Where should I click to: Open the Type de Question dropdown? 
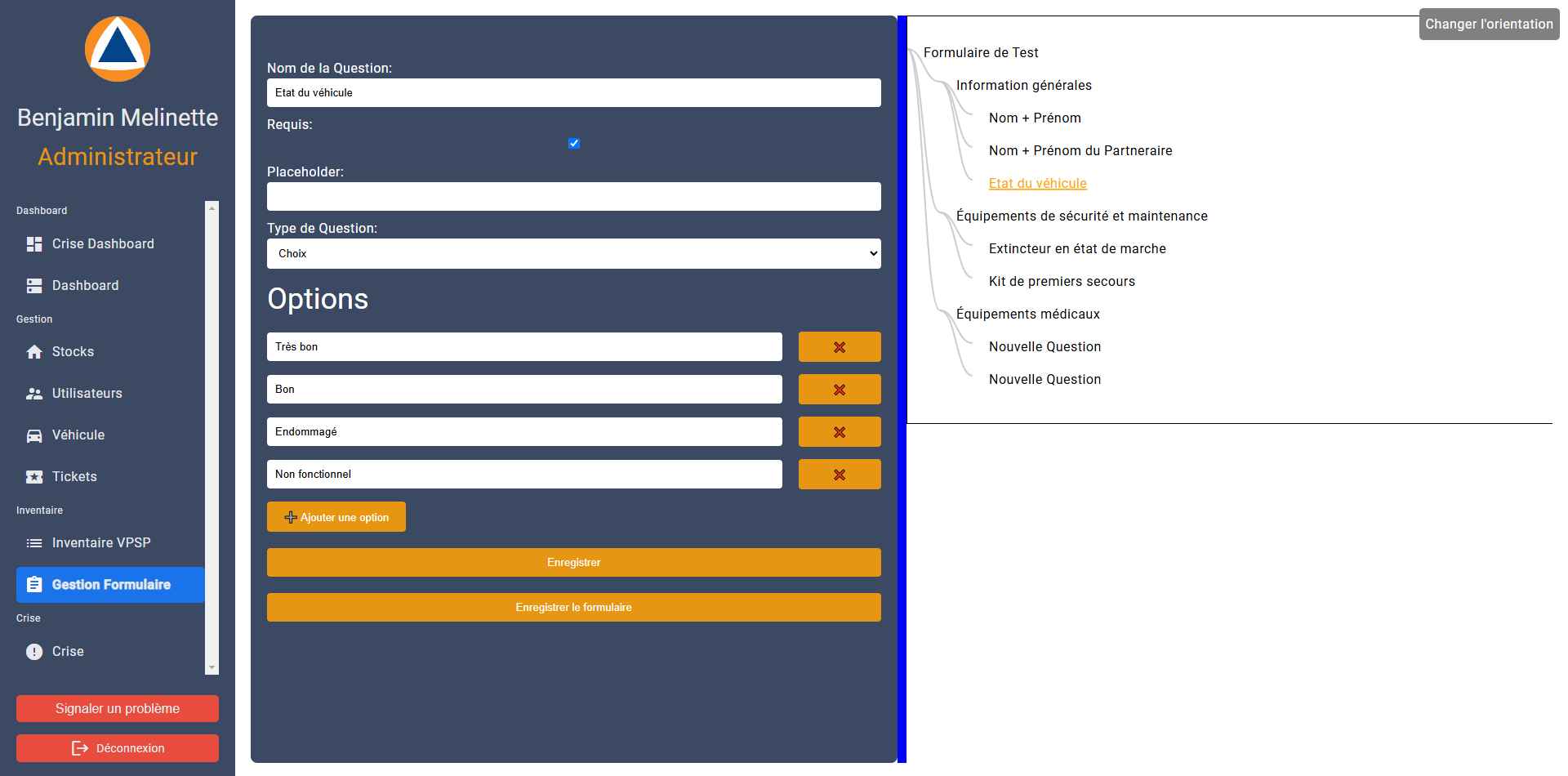click(x=573, y=254)
